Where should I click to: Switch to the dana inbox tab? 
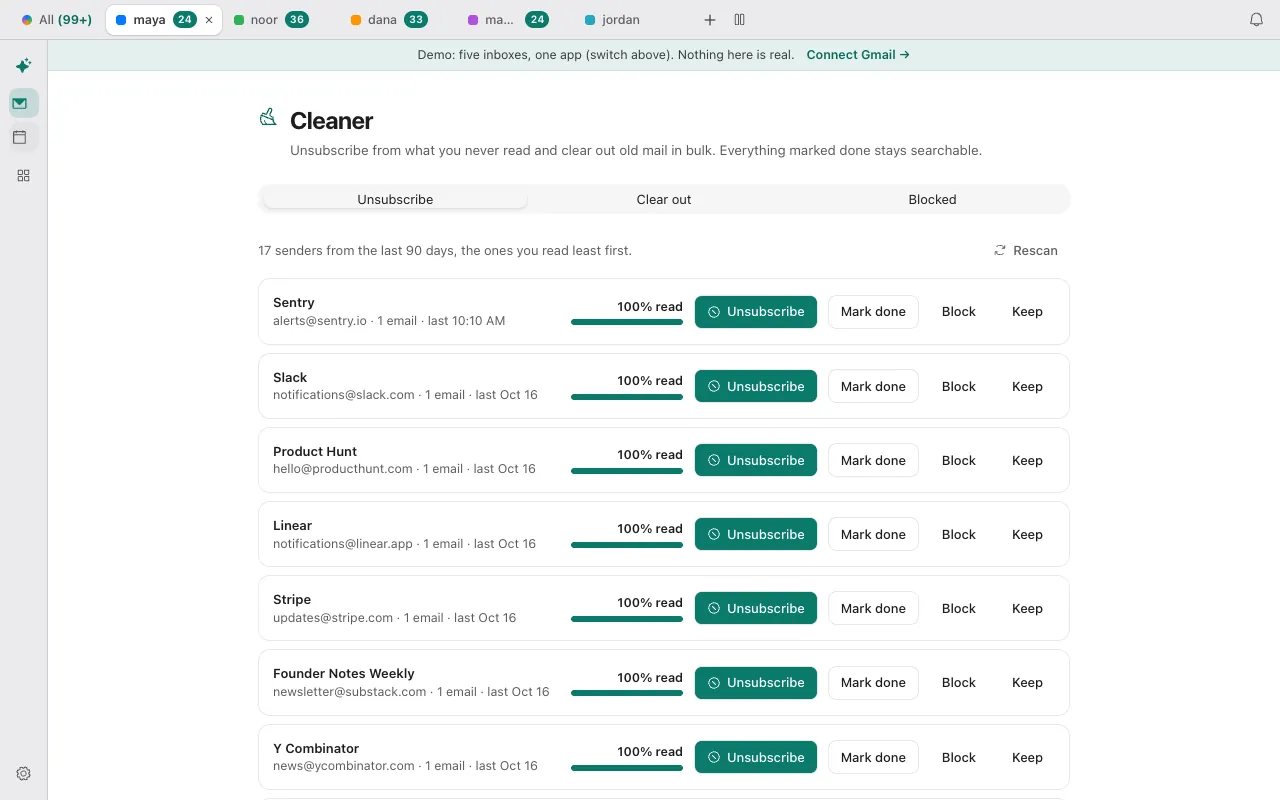(389, 20)
